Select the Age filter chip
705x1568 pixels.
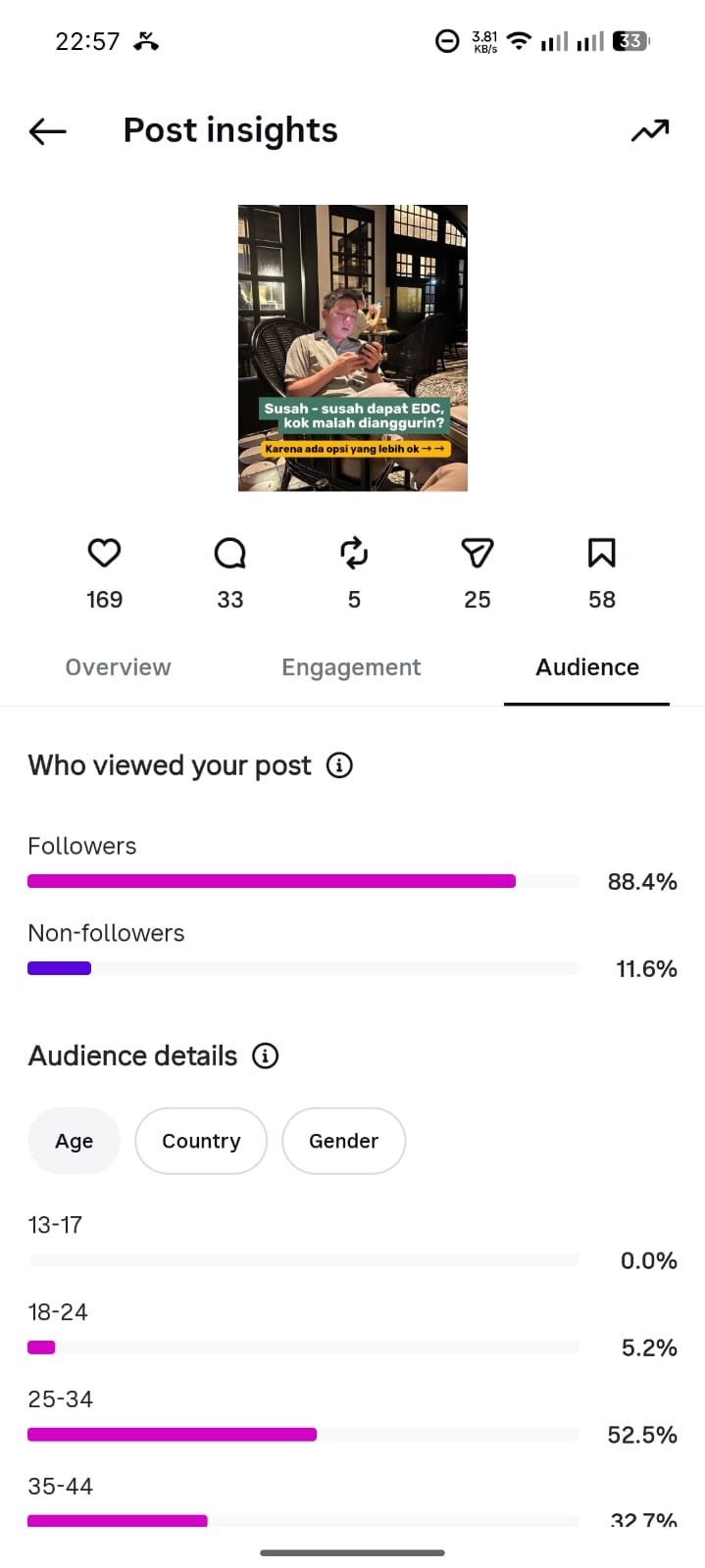point(74,1141)
